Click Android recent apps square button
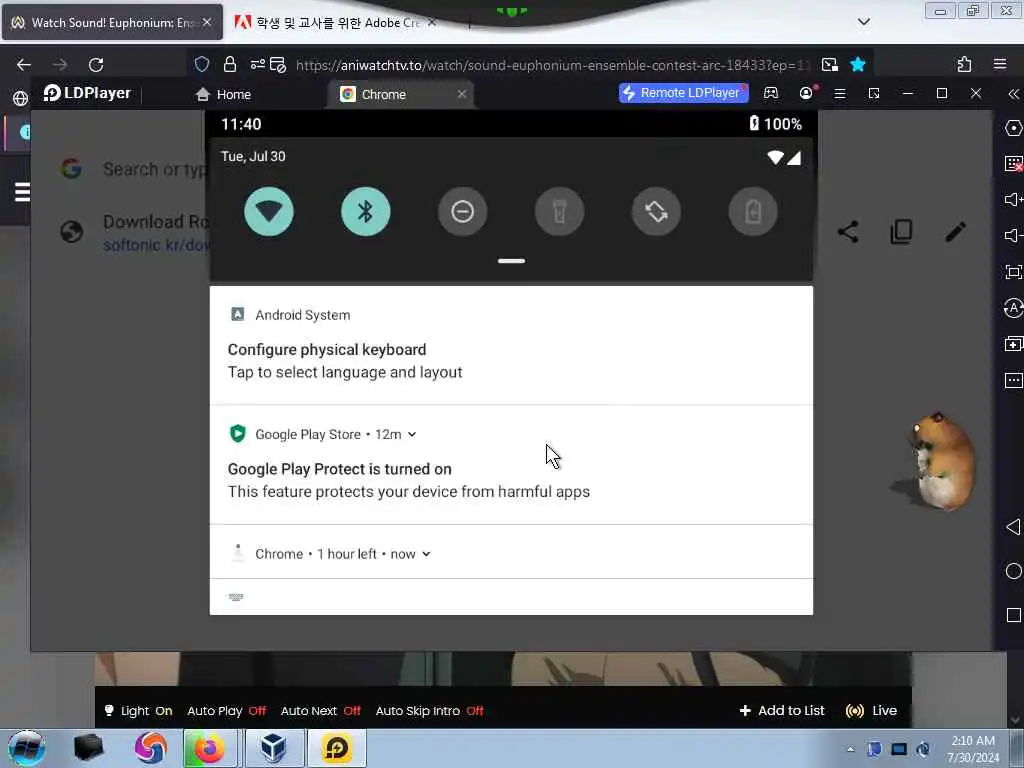 point(1013,615)
